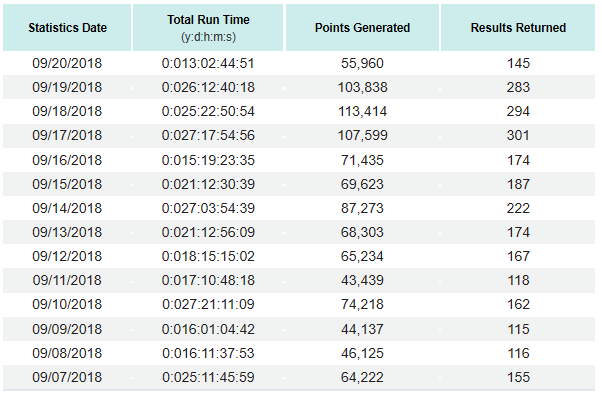Viewport: 602px width, 395px height.
Task: Click results returned value 162
Action: click(x=518, y=304)
